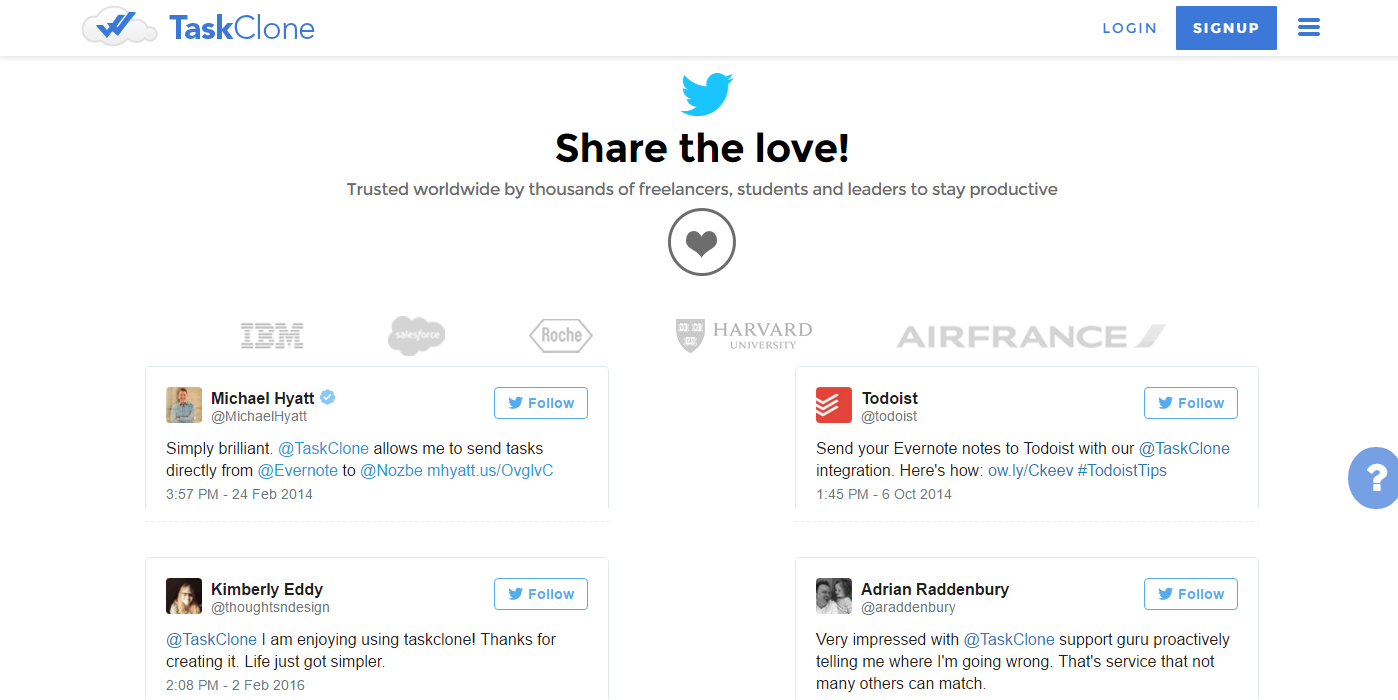
Task: Click the TaskClone cloud logo
Action: [x=119, y=27]
